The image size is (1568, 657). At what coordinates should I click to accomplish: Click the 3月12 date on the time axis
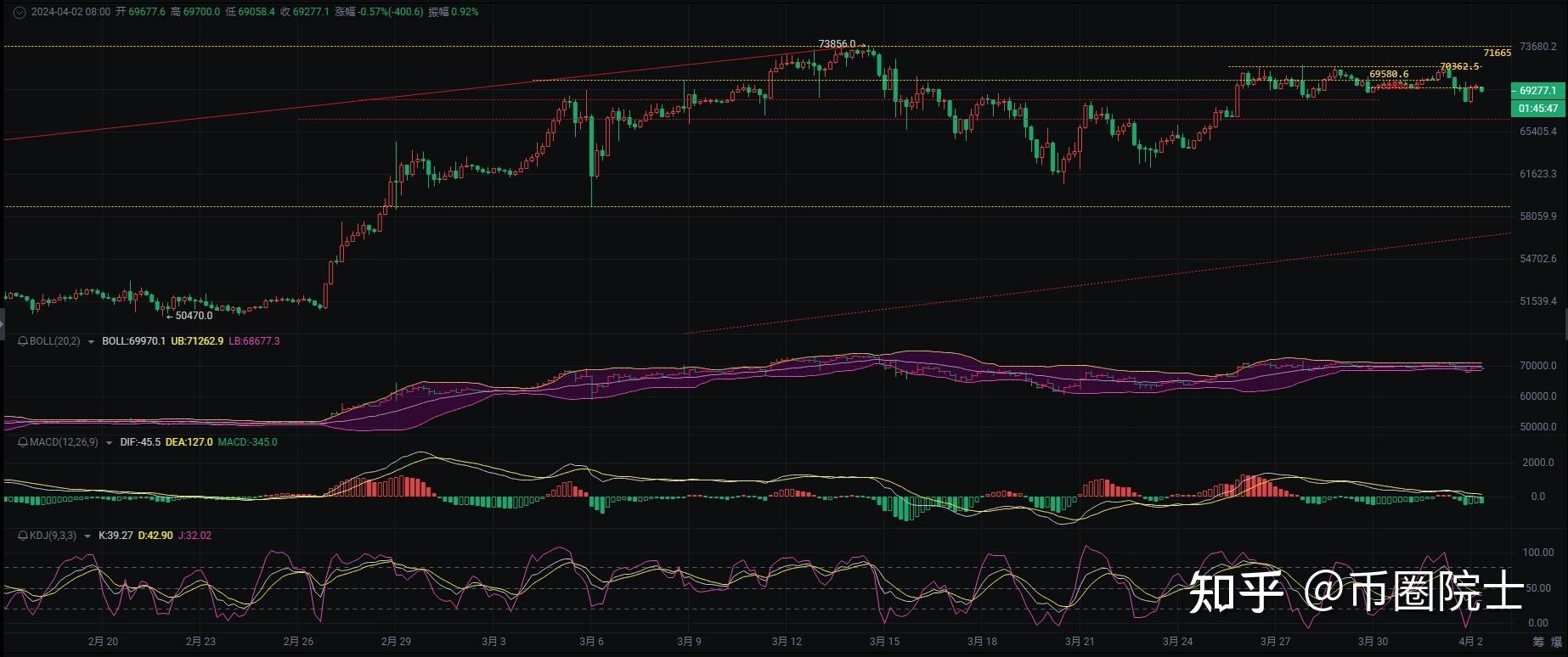coord(787,642)
